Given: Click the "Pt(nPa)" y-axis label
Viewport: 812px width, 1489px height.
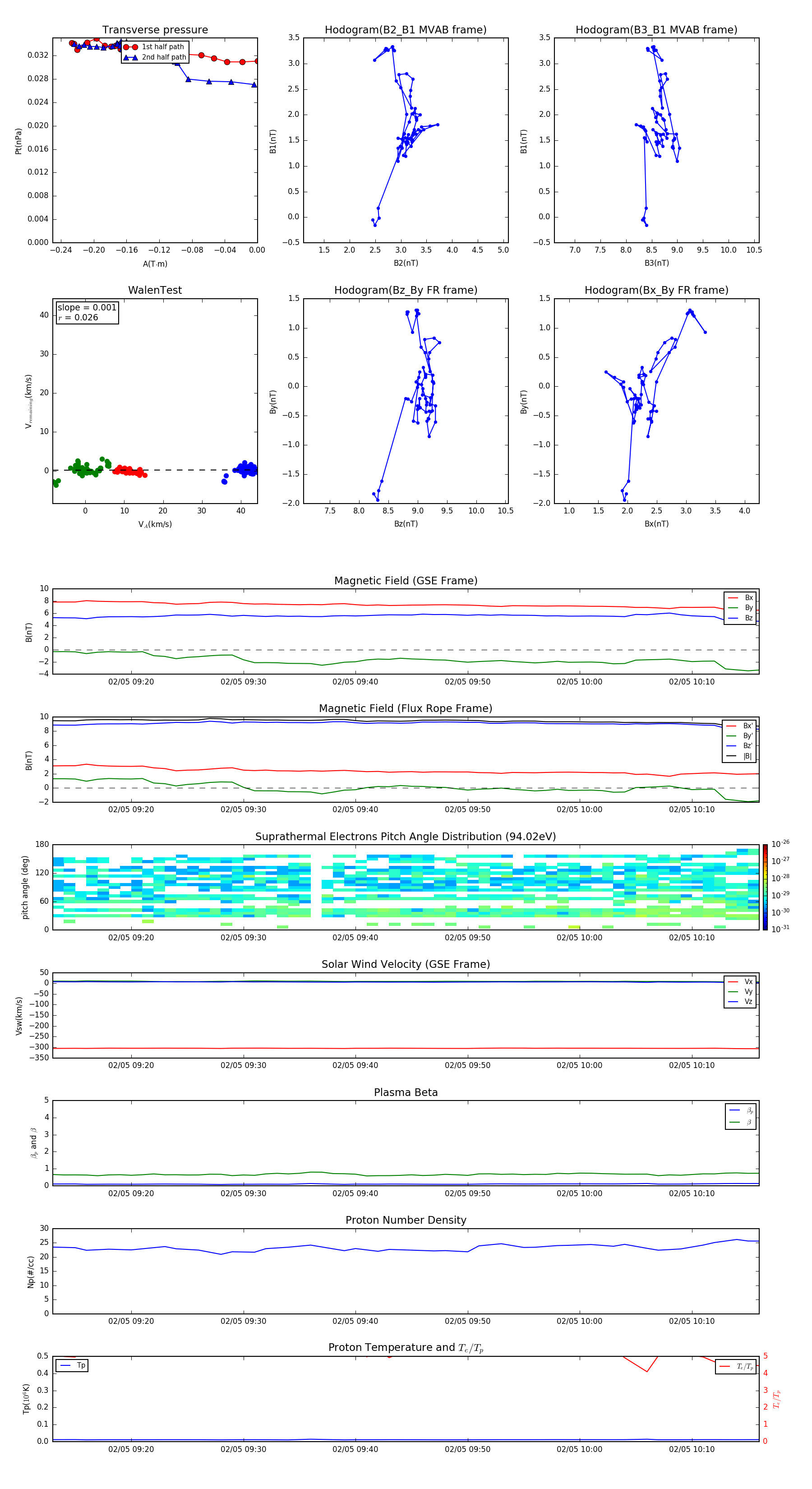Looking at the screenshot, I should tap(18, 141).
